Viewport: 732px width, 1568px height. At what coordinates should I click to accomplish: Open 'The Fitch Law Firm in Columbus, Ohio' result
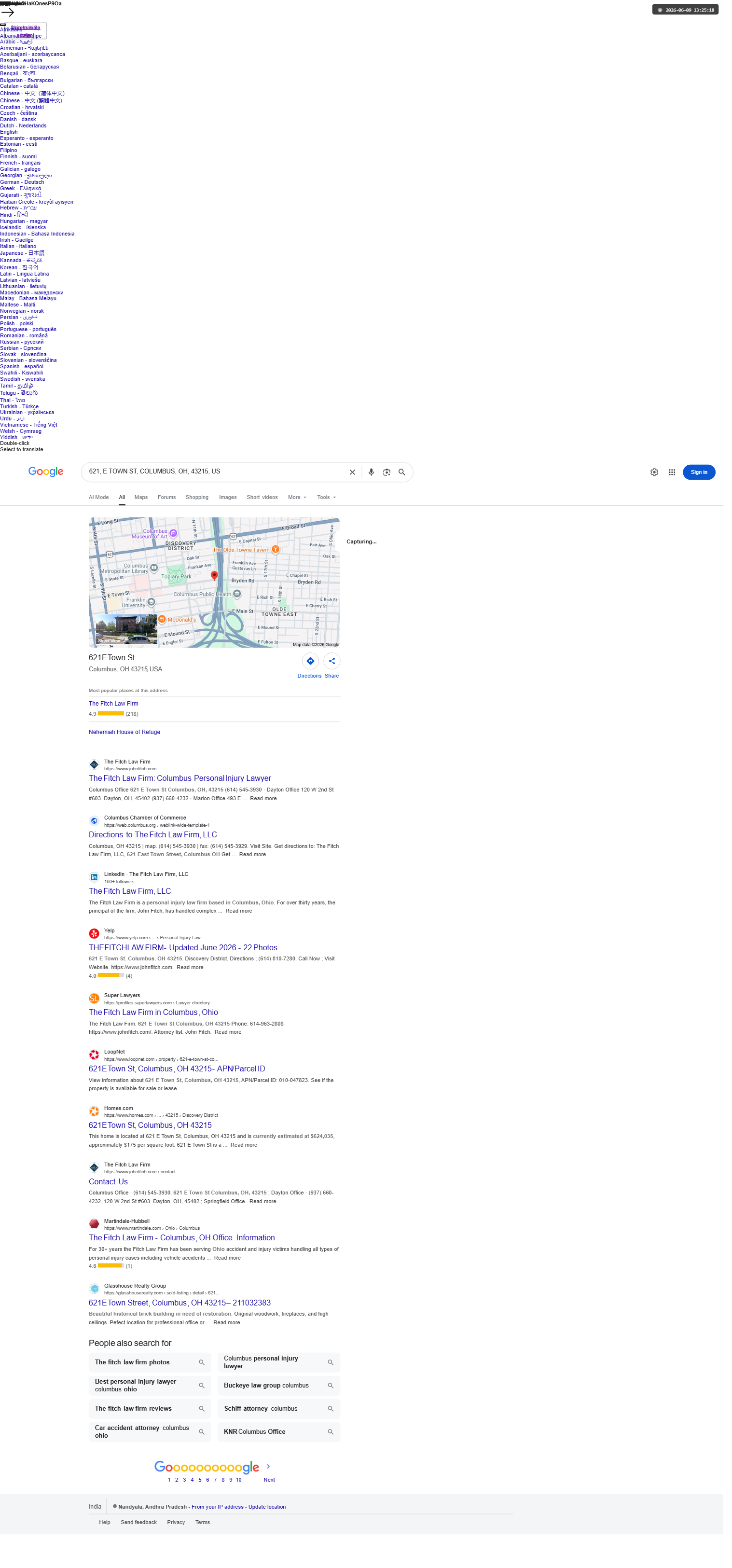click(155, 1024)
